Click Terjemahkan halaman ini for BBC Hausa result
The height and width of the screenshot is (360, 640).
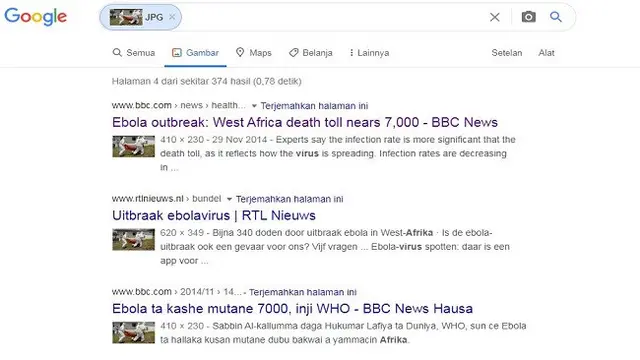(302, 292)
